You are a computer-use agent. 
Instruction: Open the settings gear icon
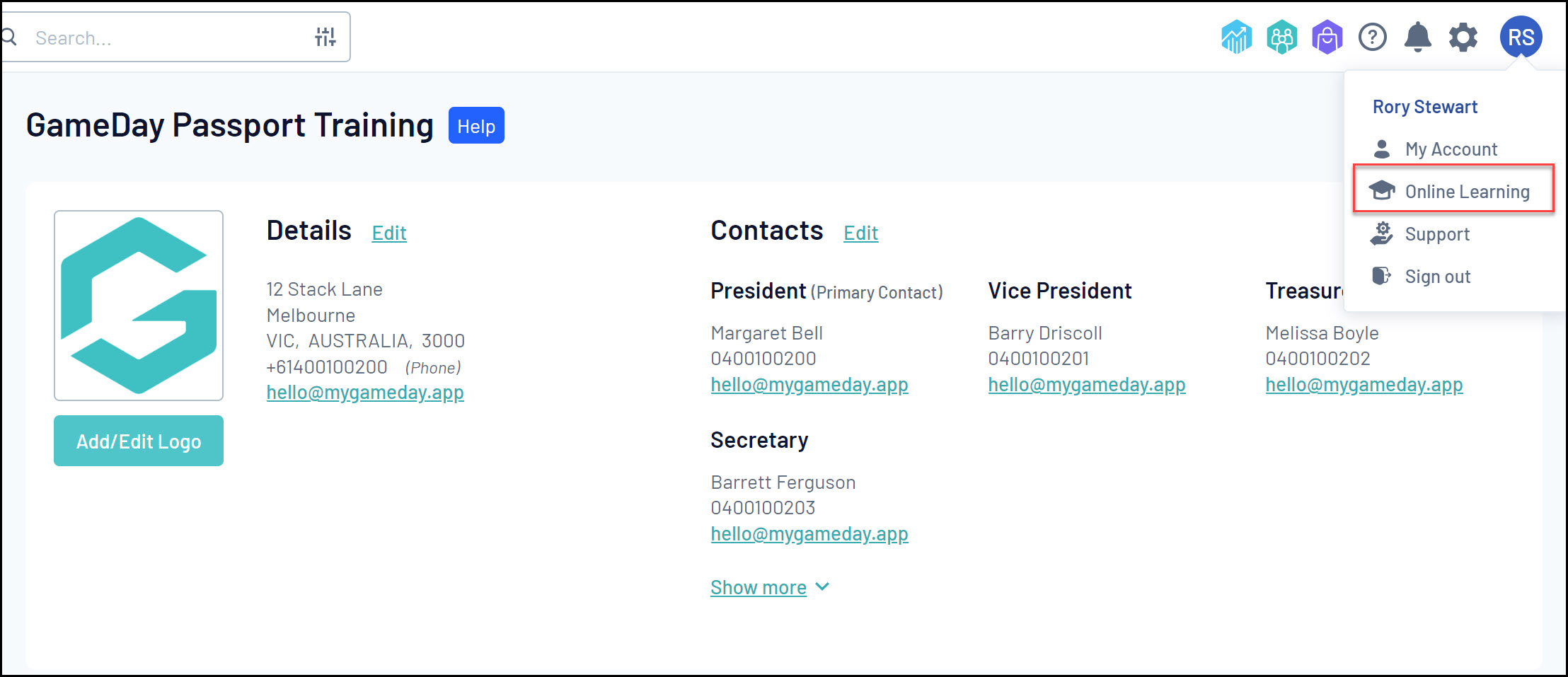tap(1463, 37)
